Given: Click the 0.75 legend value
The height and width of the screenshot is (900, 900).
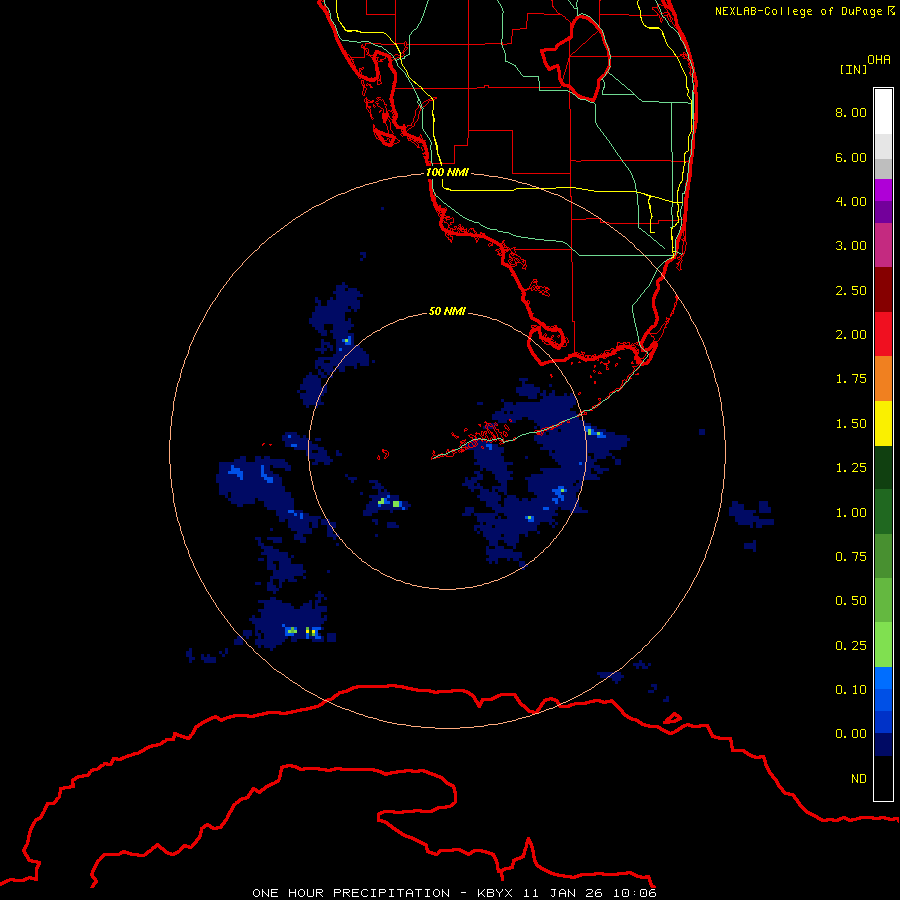Looking at the screenshot, I should click(851, 557).
